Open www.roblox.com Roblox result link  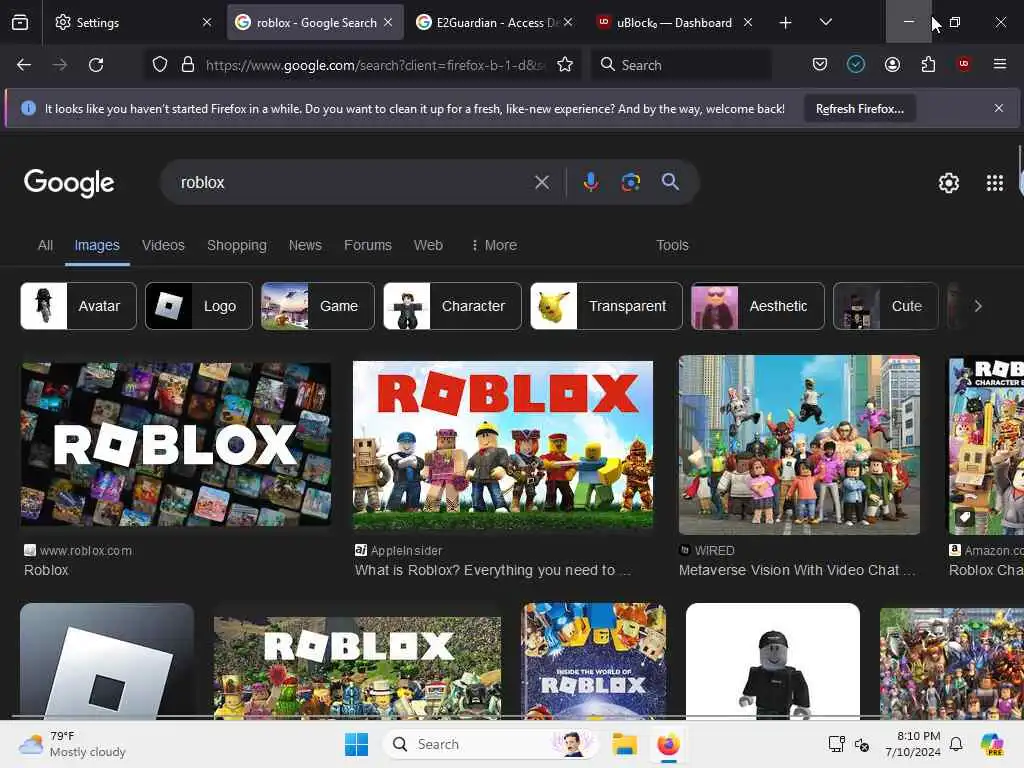click(78, 560)
